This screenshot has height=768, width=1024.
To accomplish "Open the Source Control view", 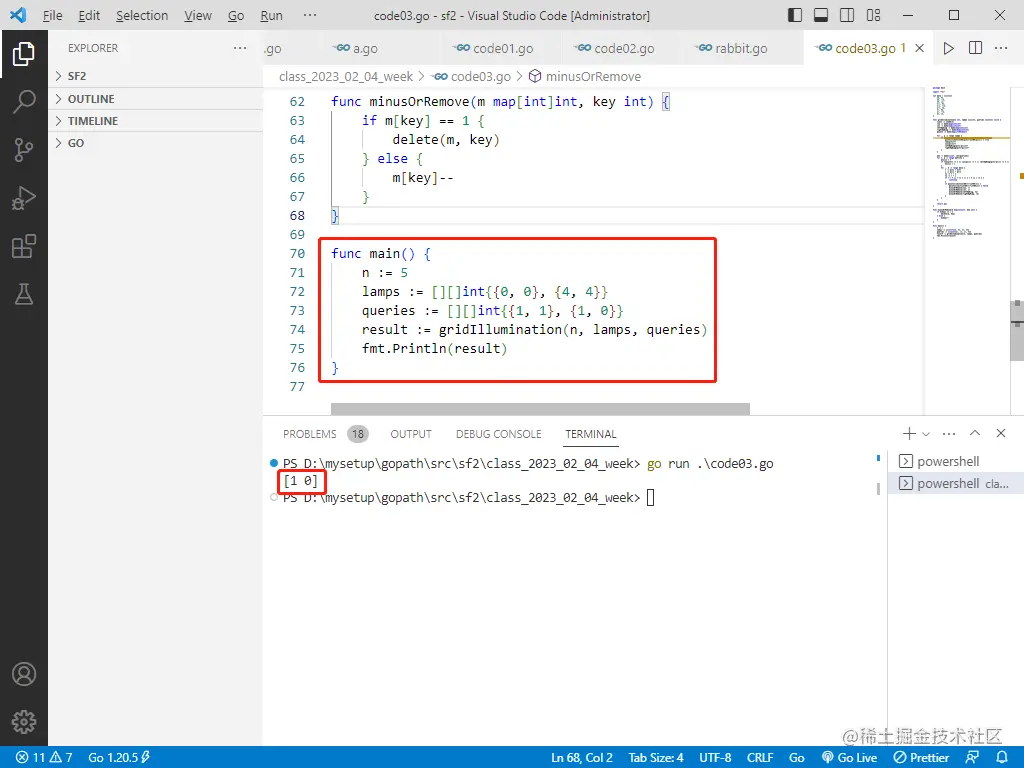I will point(24,150).
